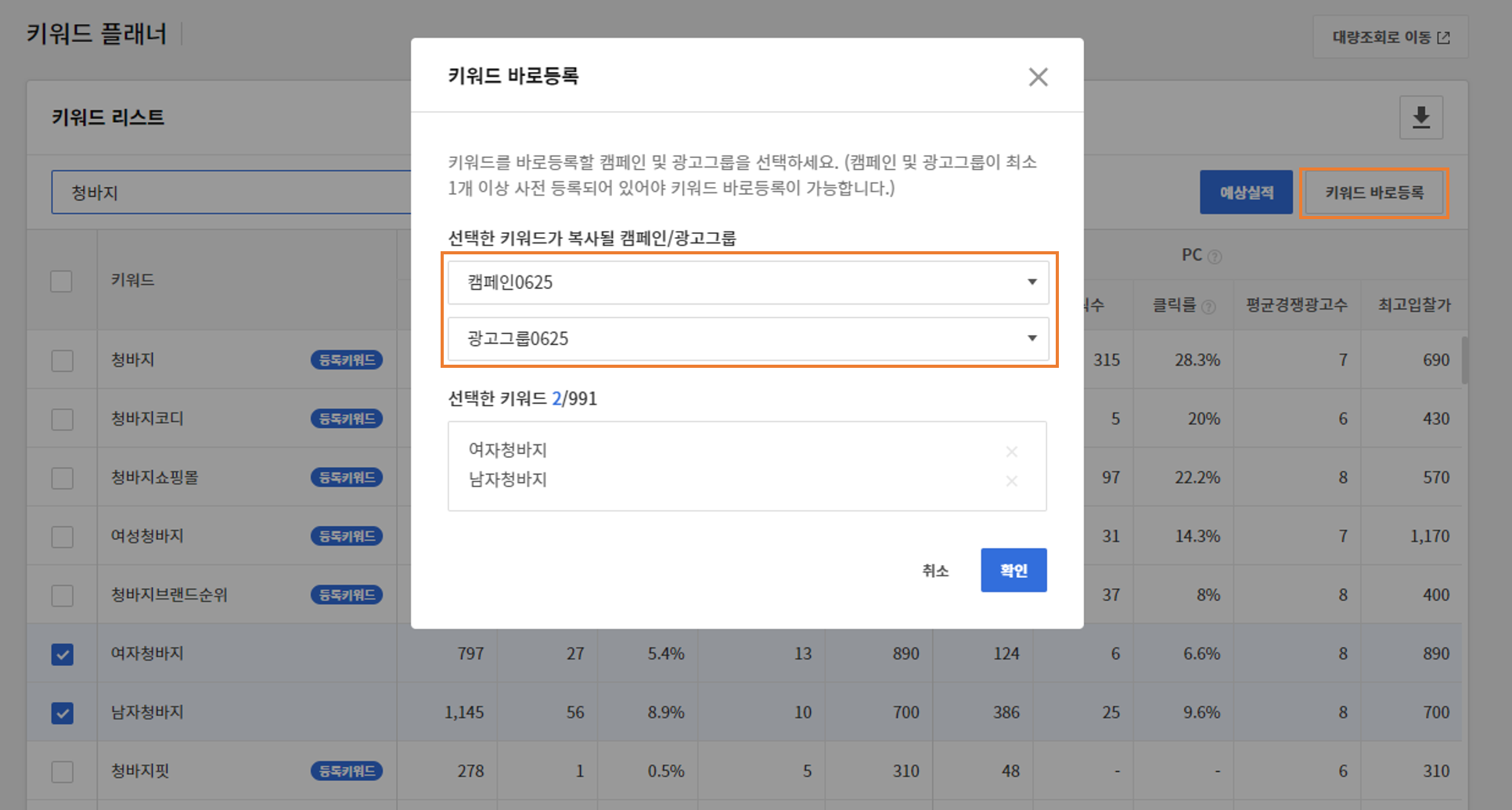Image resolution: width=1512 pixels, height=810 pixels.
Task: Check the 청바지브랜드순위 keyword row
Action: click(62, 596)
